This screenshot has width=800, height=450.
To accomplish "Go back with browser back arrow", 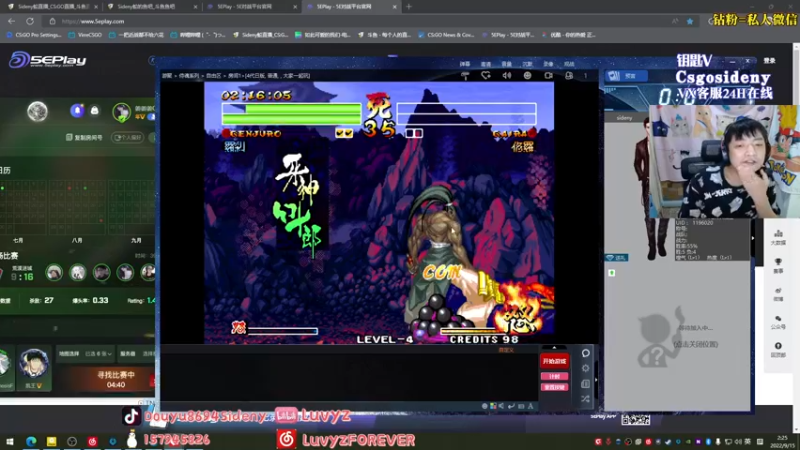I will point(12,21).
